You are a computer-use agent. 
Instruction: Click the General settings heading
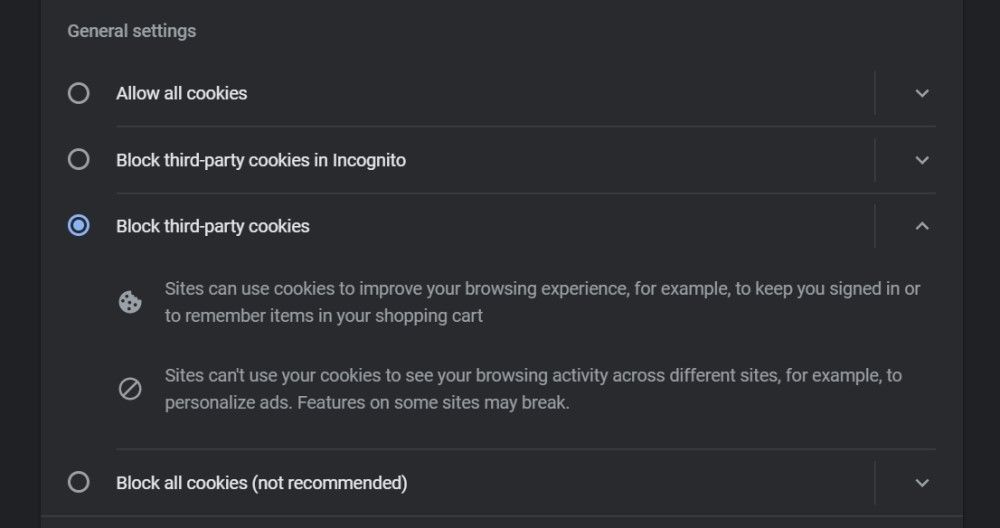tap(131, 31)
